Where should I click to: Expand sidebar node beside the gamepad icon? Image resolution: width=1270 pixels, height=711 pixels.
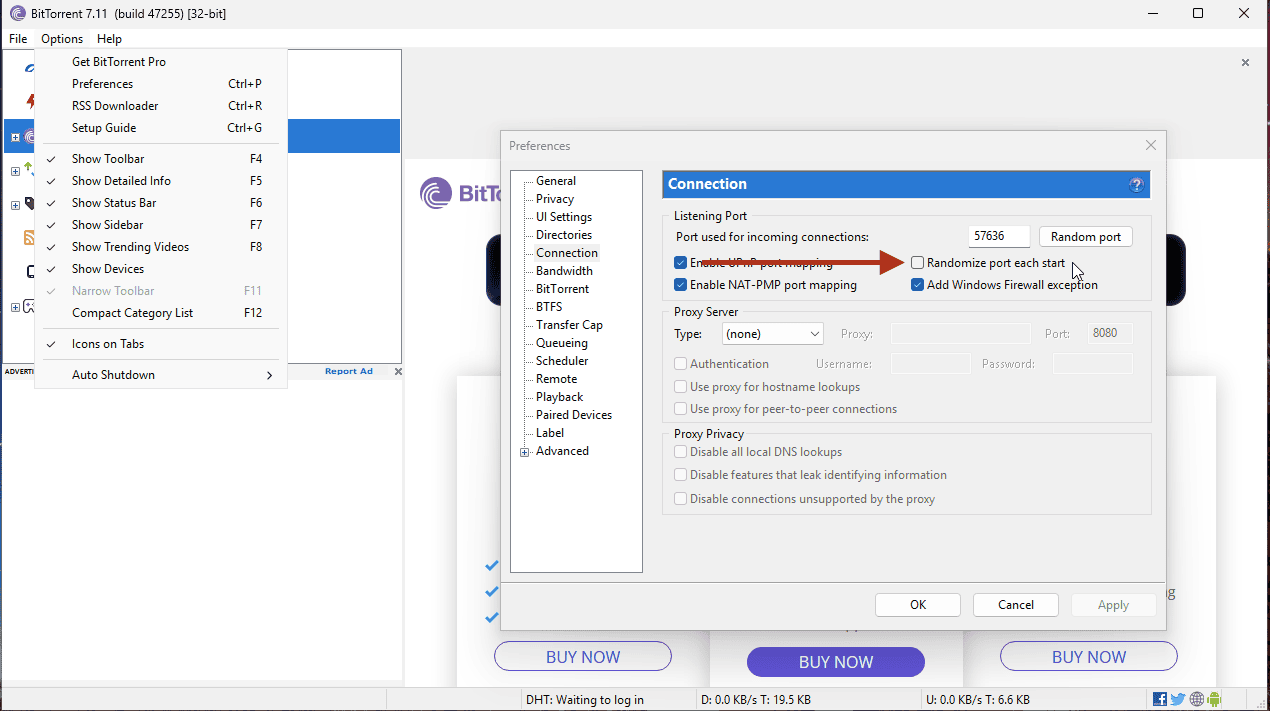click(15, 307)
